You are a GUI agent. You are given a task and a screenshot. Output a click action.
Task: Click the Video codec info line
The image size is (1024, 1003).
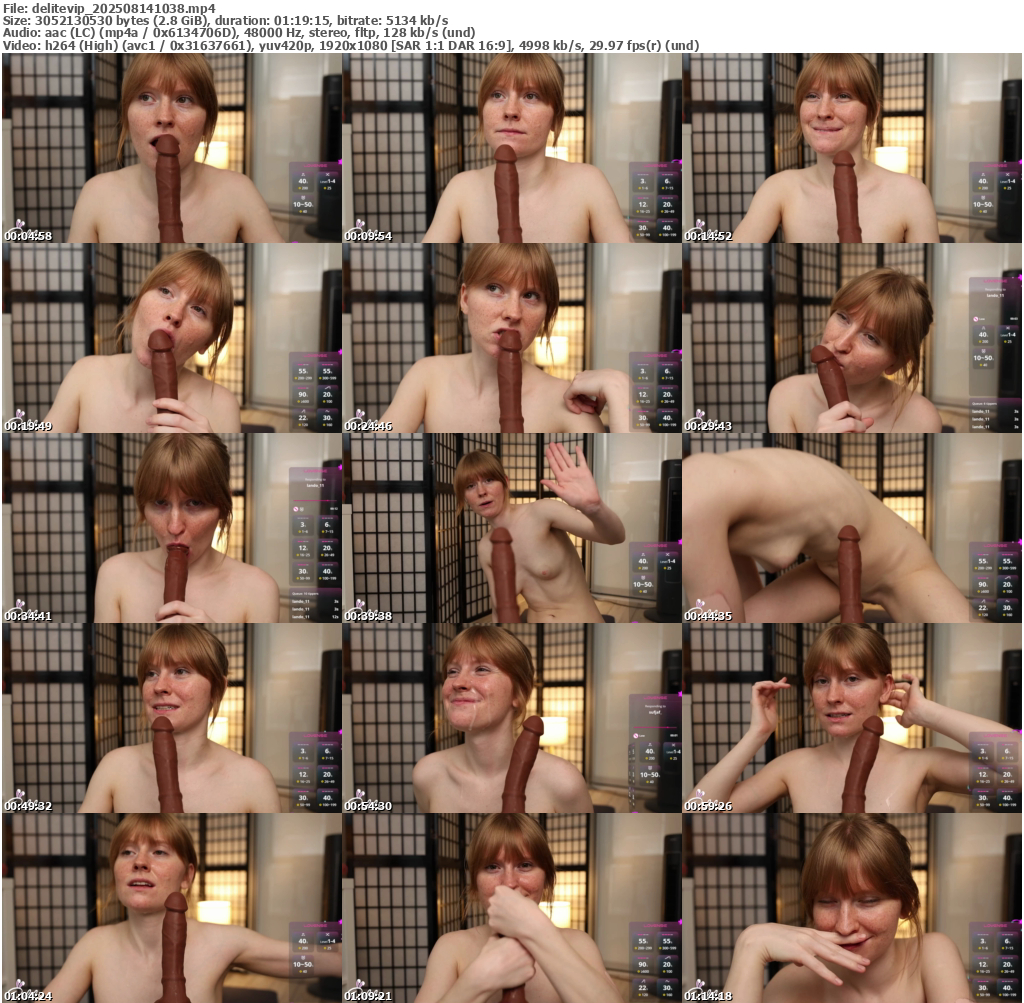point(350,45)
